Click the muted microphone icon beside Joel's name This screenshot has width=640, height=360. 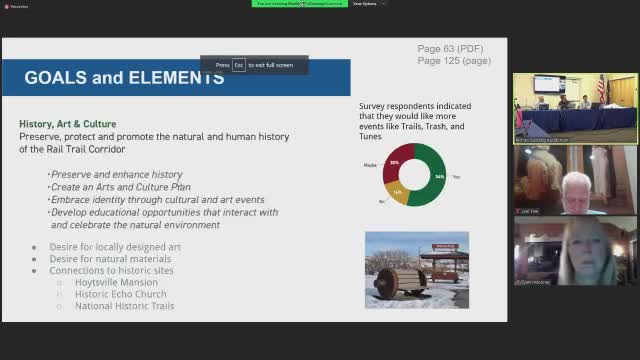(518, 211)
